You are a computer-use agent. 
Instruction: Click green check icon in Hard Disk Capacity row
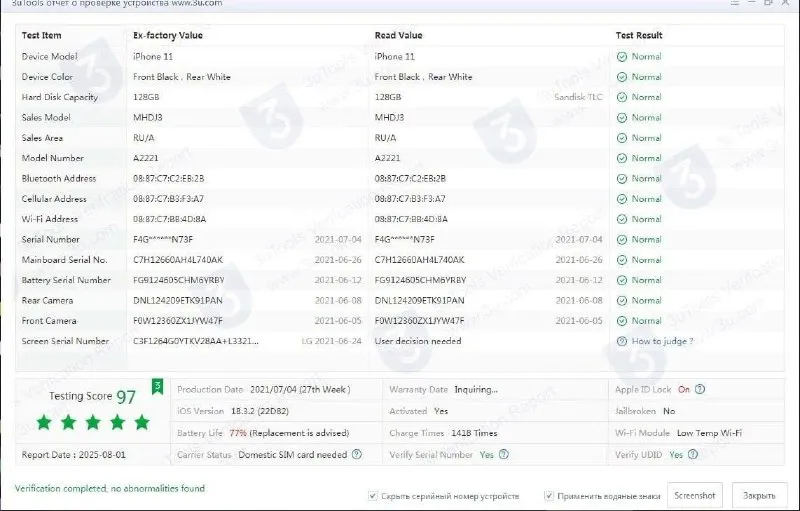(621, 97)
